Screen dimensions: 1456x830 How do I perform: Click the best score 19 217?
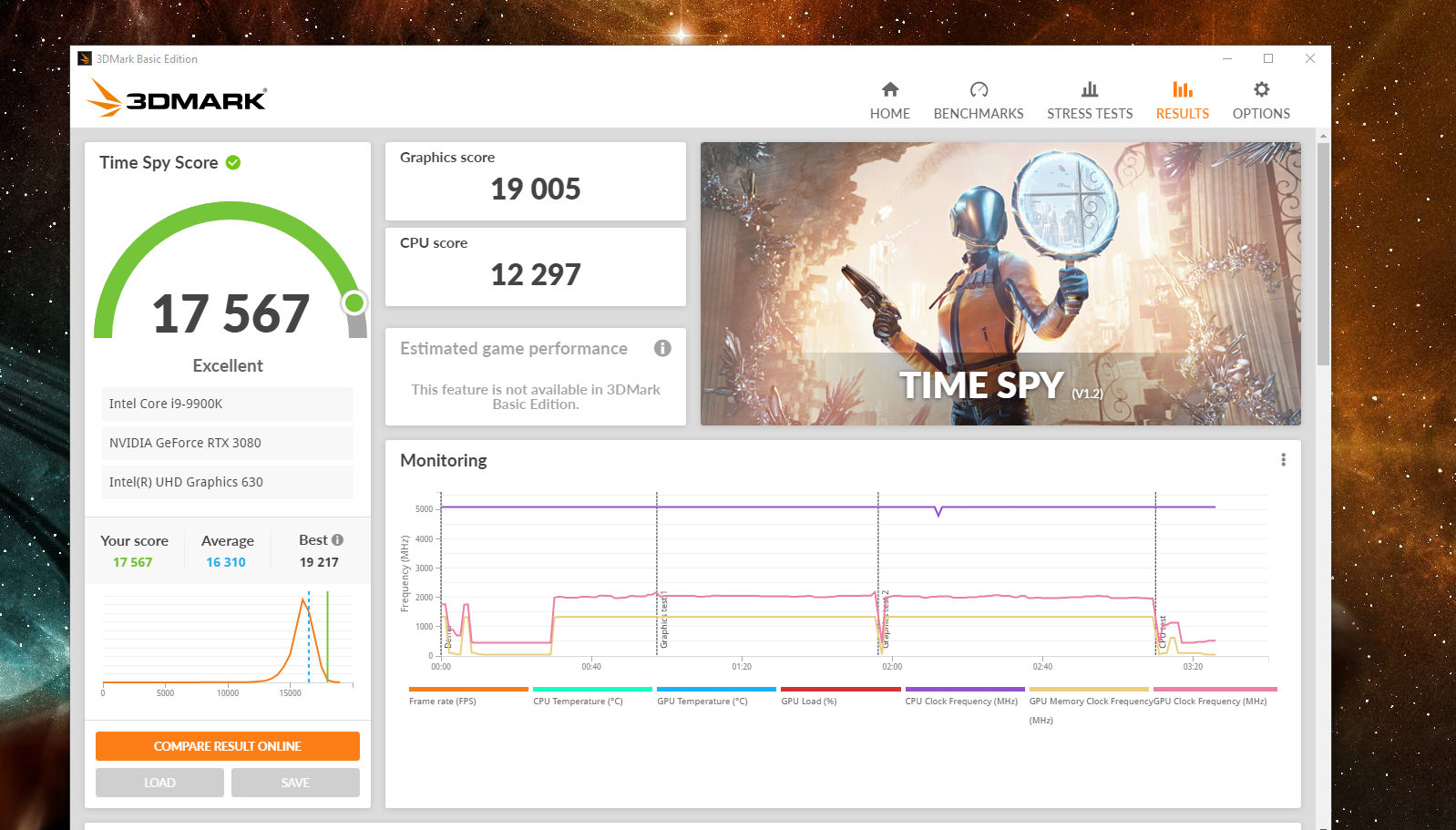(x=319, y=562)
